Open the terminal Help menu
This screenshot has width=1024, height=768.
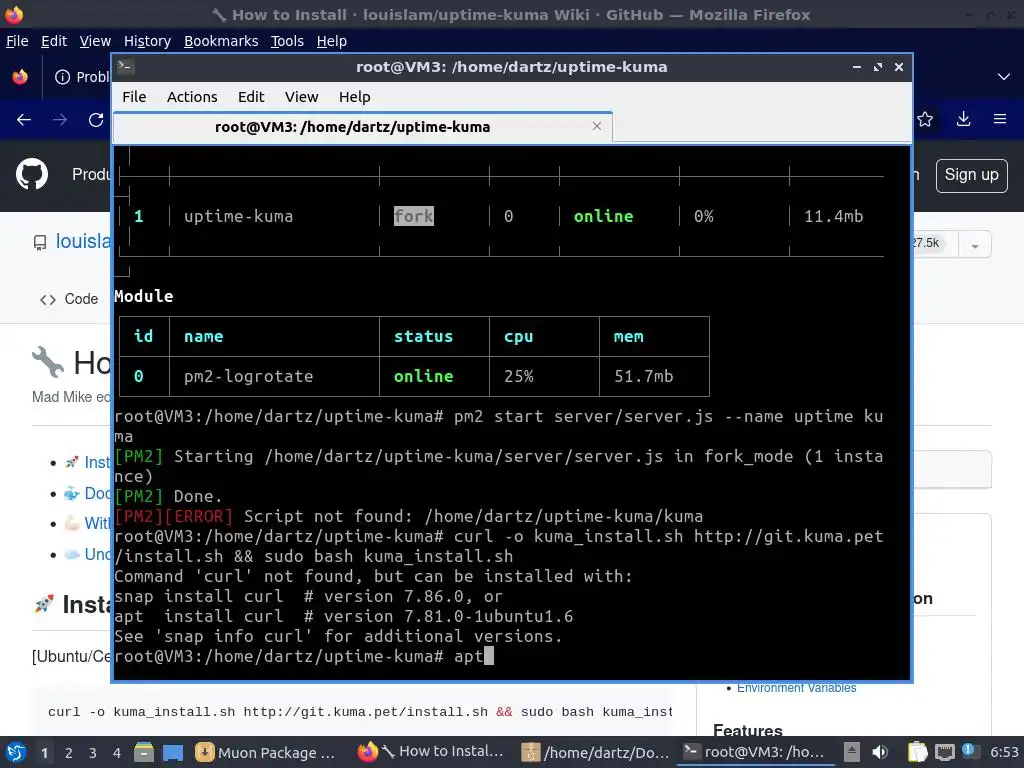tap(355, 97)
